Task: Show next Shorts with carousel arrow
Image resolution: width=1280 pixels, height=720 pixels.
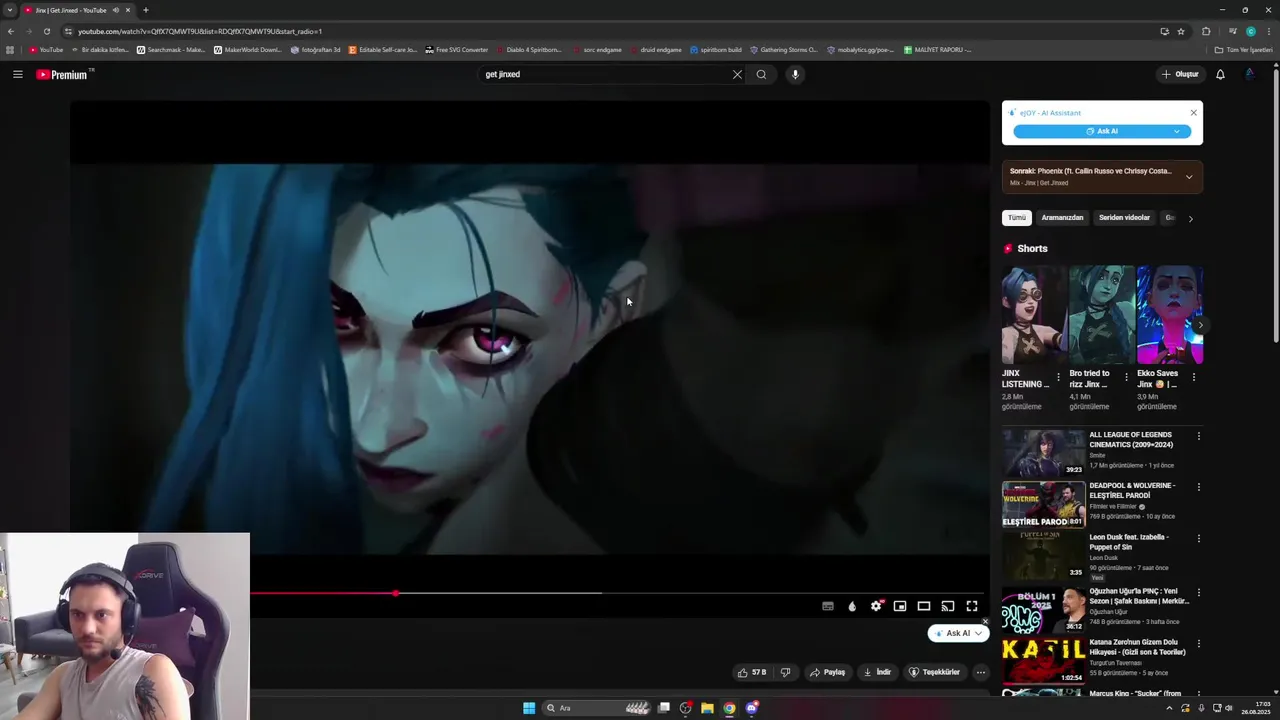Action: tap(1200, 325)
